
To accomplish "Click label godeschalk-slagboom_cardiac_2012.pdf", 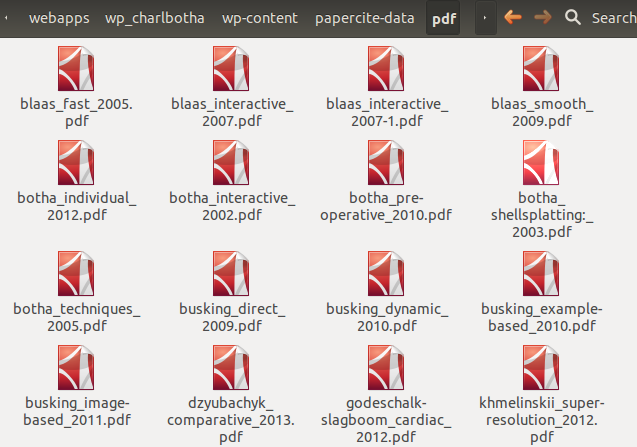I will (x=386, y=420).
